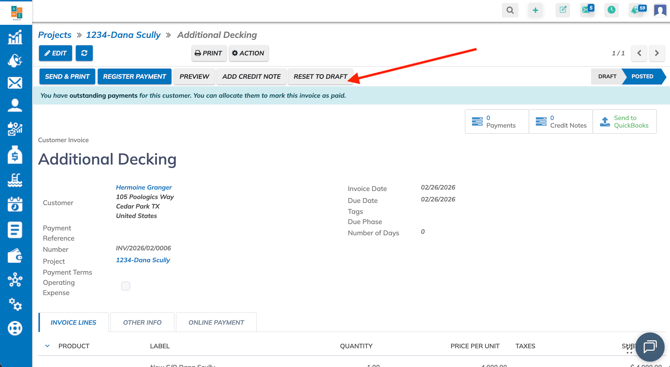
Task: Select the Posted status stage
Action: pyautogui.click(x=642, y=76)
